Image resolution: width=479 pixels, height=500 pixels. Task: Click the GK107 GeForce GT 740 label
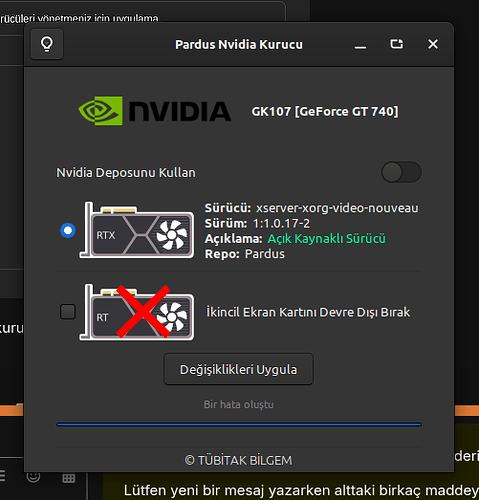[x=325, y=111]
